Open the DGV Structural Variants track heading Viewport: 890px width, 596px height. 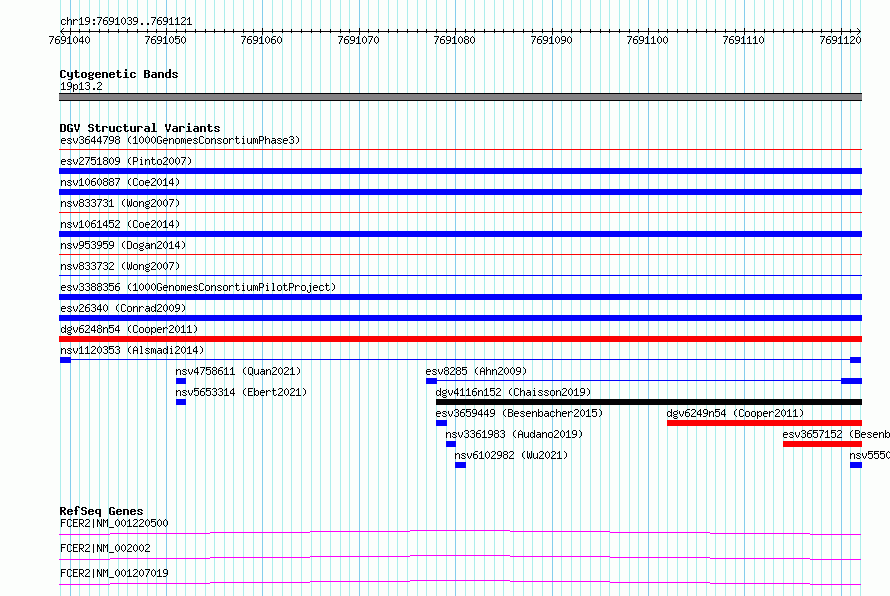(140, 128)
